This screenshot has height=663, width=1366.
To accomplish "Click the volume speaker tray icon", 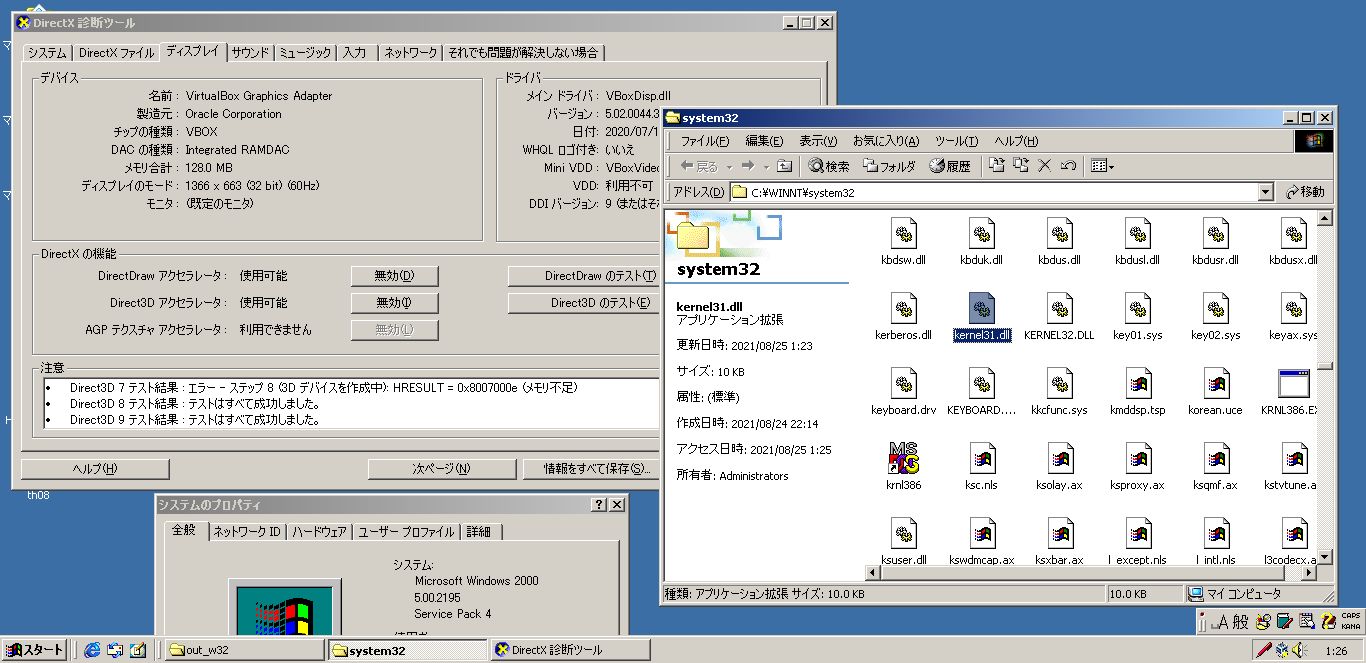I will click(x=1299, y=650).
